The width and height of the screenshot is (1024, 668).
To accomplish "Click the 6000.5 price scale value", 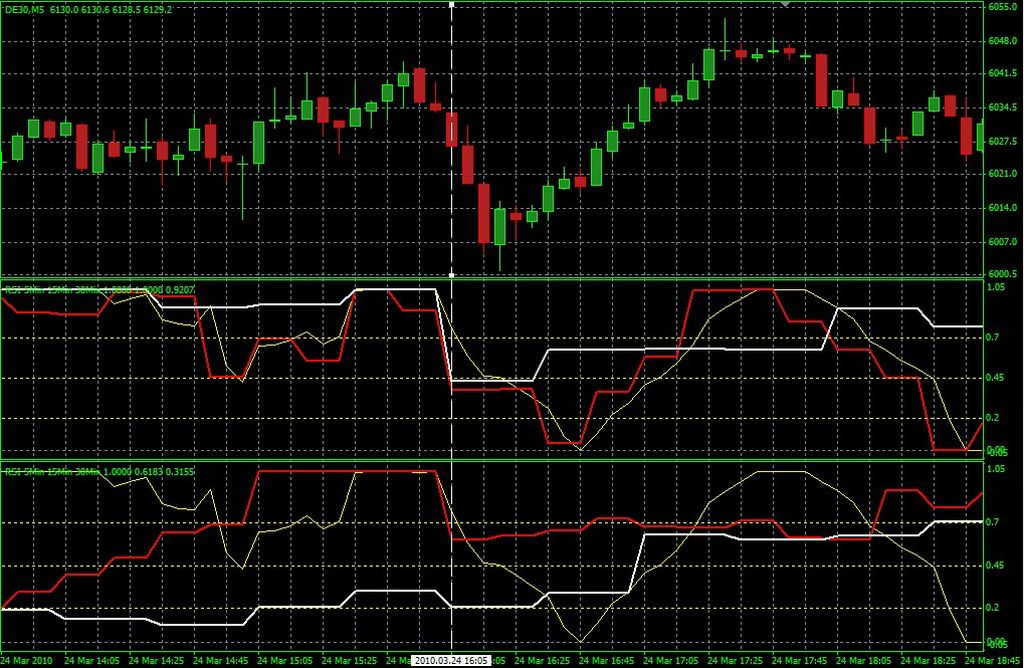I will pyautogui.click(x=1000, y=274).
